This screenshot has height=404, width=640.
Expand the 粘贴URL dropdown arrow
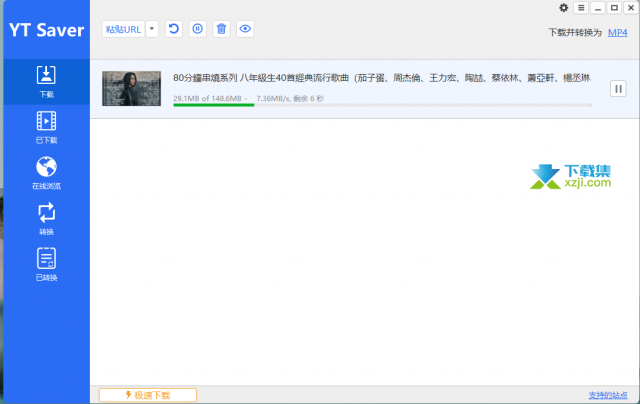[x=152, y=29]
